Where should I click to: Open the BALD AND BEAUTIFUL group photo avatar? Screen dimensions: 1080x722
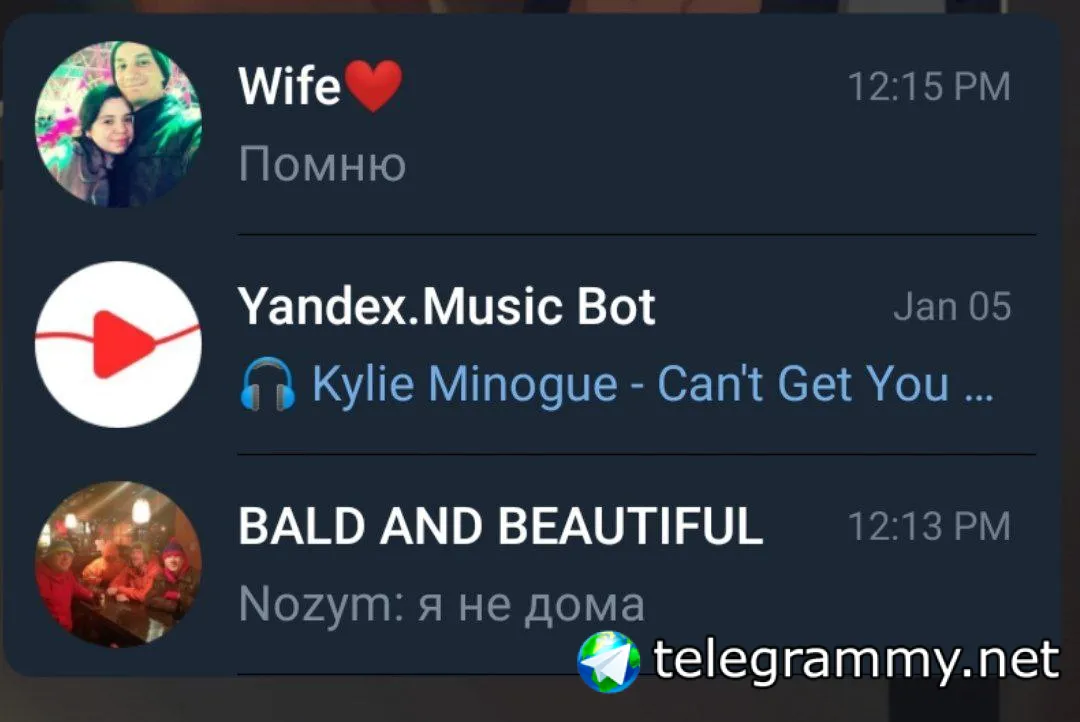tap(118, 564)
